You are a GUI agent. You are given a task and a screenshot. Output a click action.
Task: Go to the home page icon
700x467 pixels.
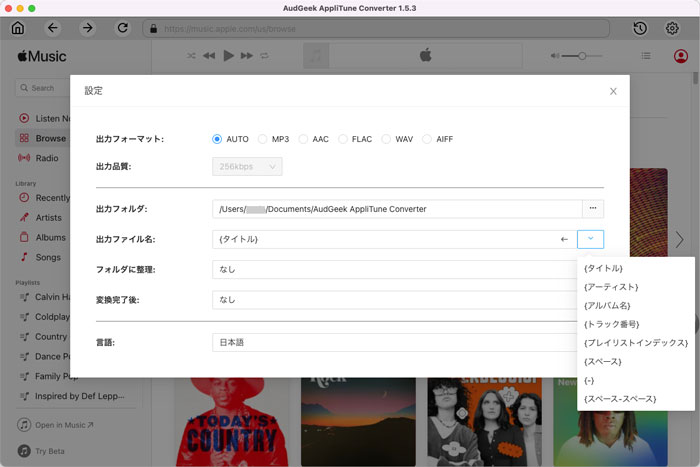18,28
